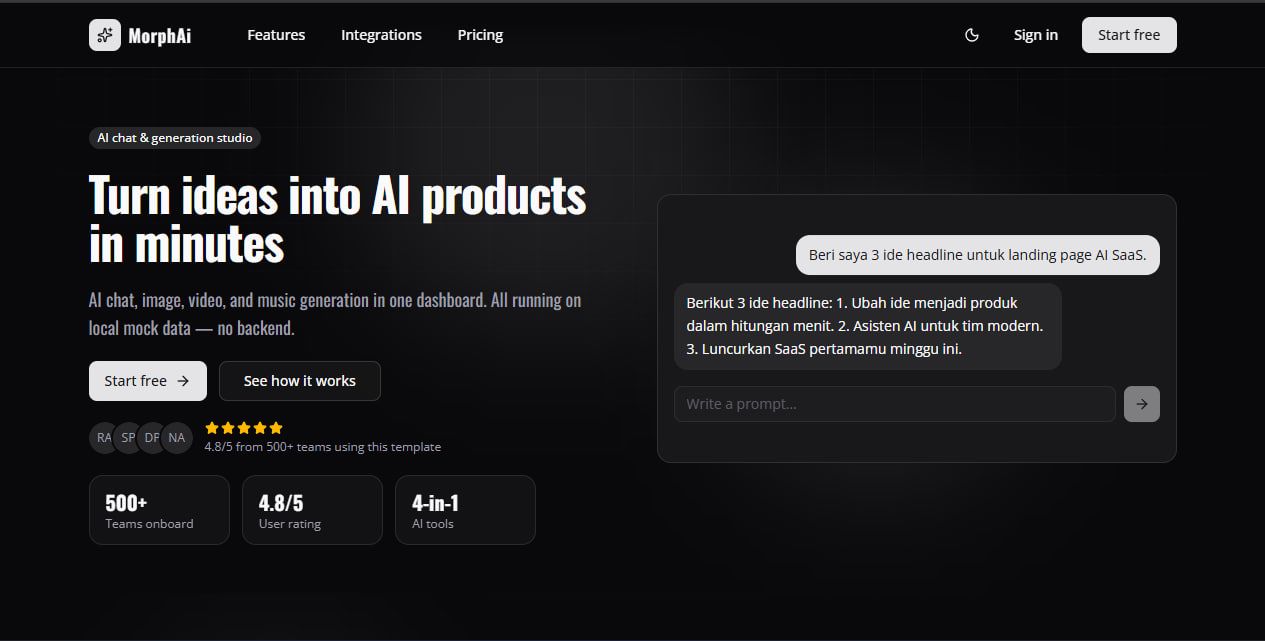The width and height of the screenshot is (1265, 641).
Task: Click the 4.8/5 from 500+ teams text
Action: (x=323, y=447)
